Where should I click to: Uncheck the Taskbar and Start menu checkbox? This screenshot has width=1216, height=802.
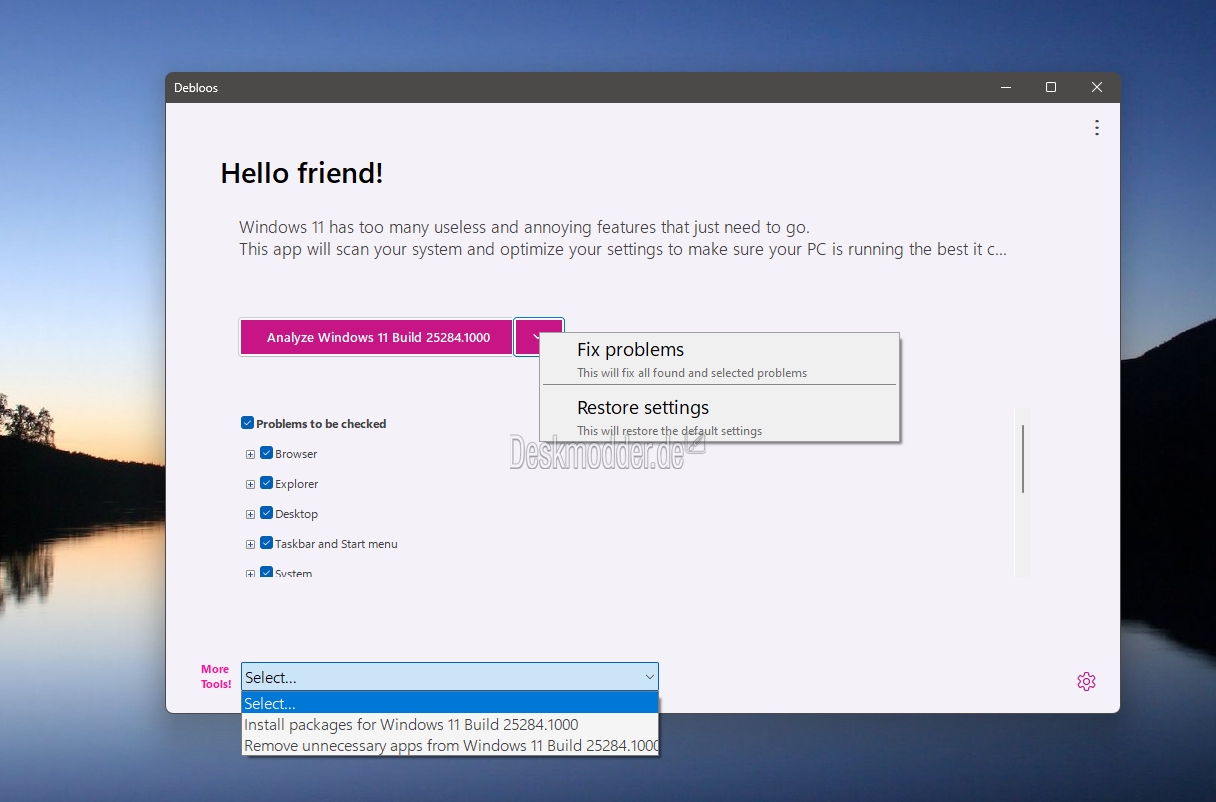click(266, 543)
